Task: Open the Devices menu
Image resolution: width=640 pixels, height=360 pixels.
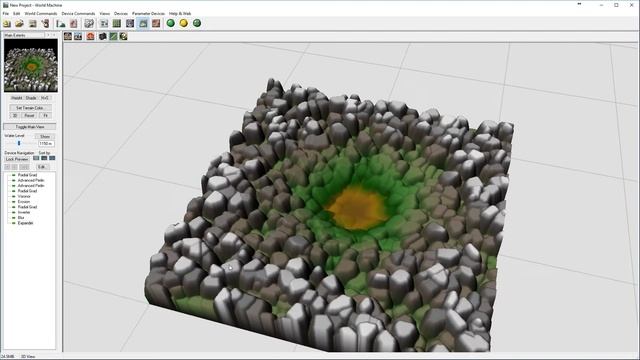Action: pos(120,13)
